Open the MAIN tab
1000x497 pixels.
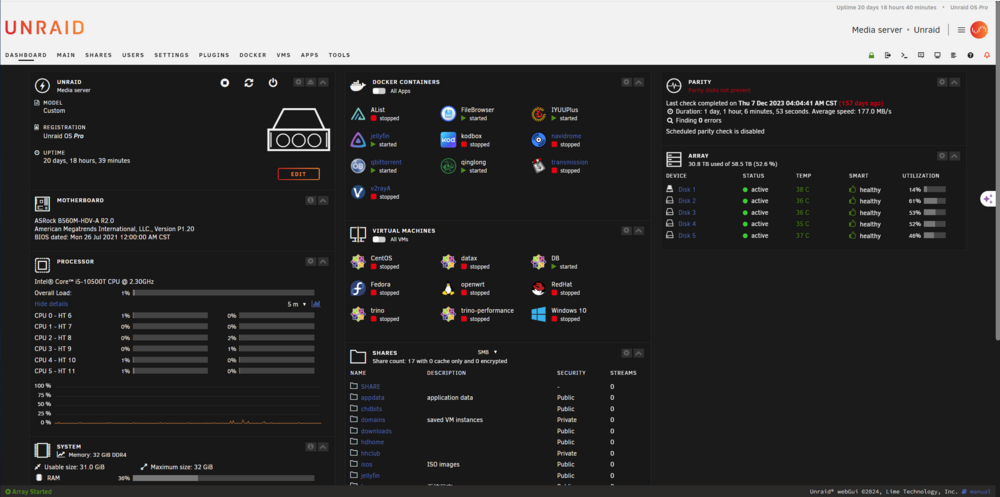66,55
